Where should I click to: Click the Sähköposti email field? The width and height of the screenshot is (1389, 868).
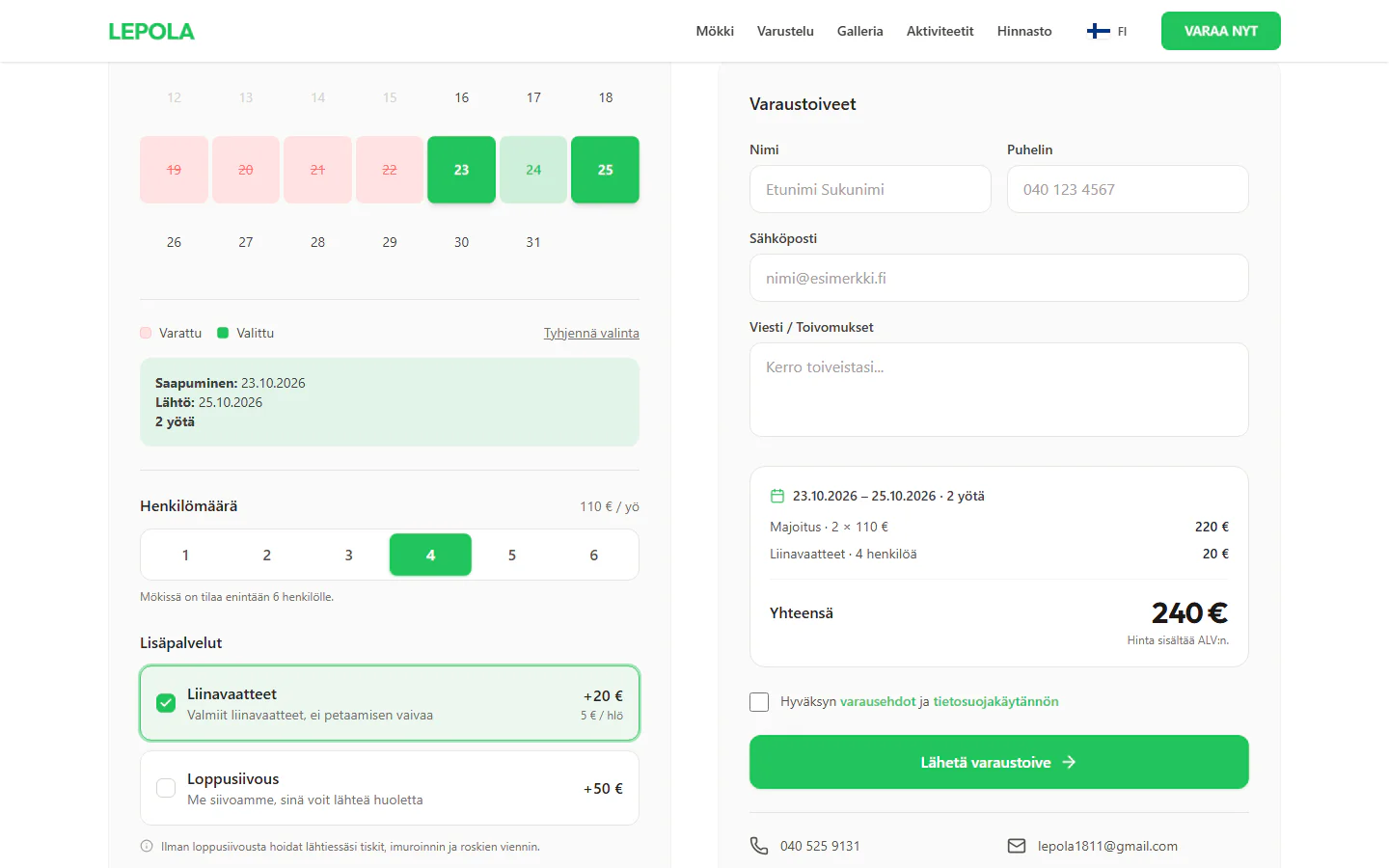pyautogui.click(x=999, y=278)
